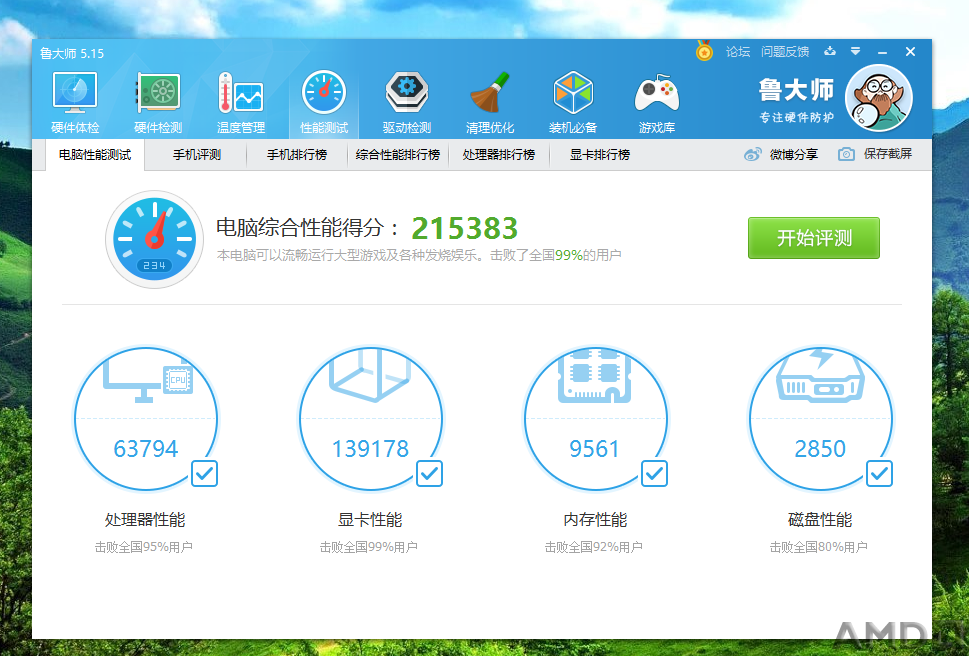Minimize the 鲁大师 window
Screen dimensions: 969x656
click(x=882, y=52)
